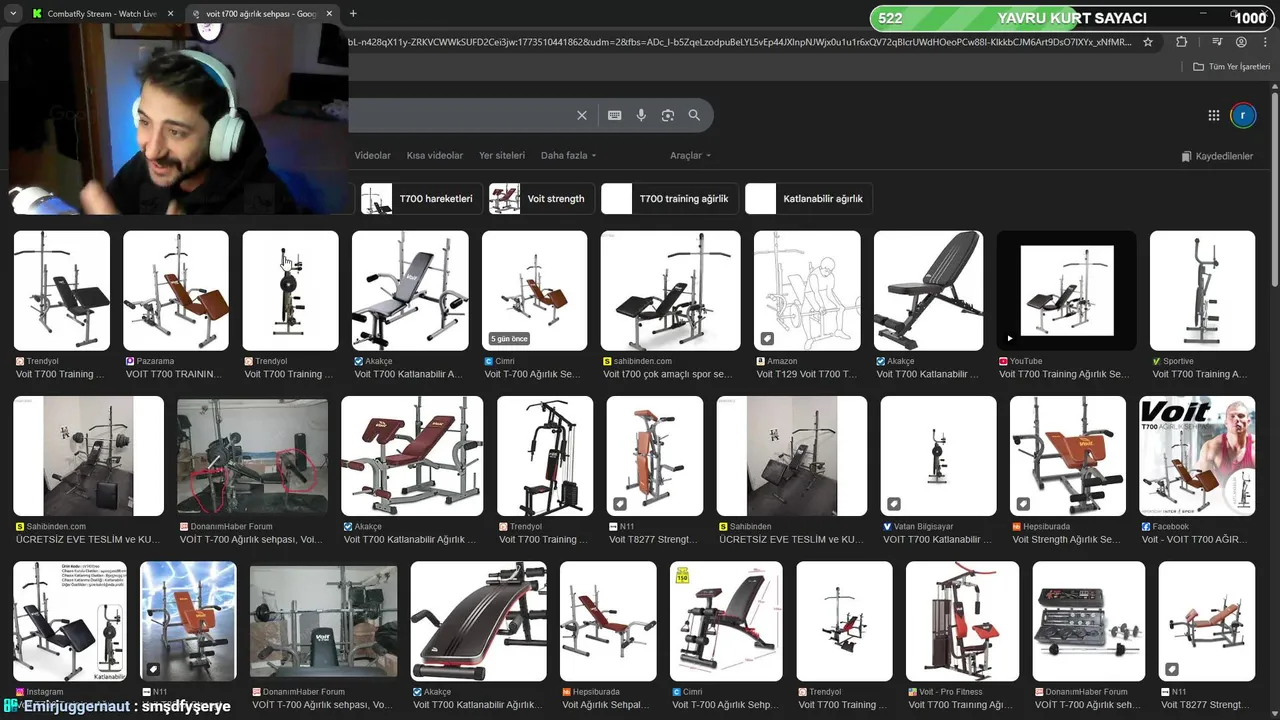The width and height of the screenshot is (1280, 720).
Task: Open the 'Voit Ağırlık Sehpal...' Hepsiburada title
Action: (607, 704)
